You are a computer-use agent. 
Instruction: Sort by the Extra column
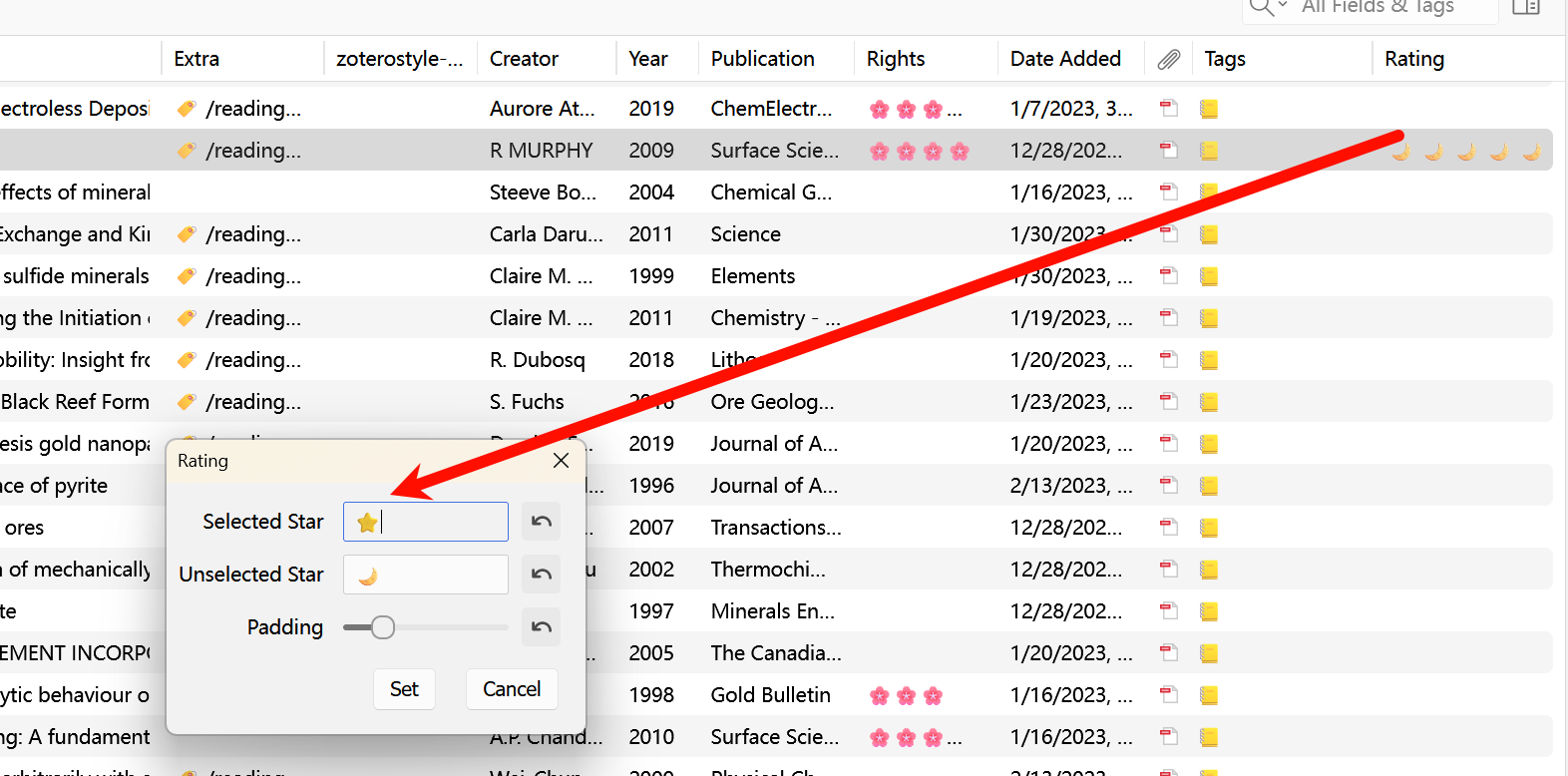(x=196, y=59)
